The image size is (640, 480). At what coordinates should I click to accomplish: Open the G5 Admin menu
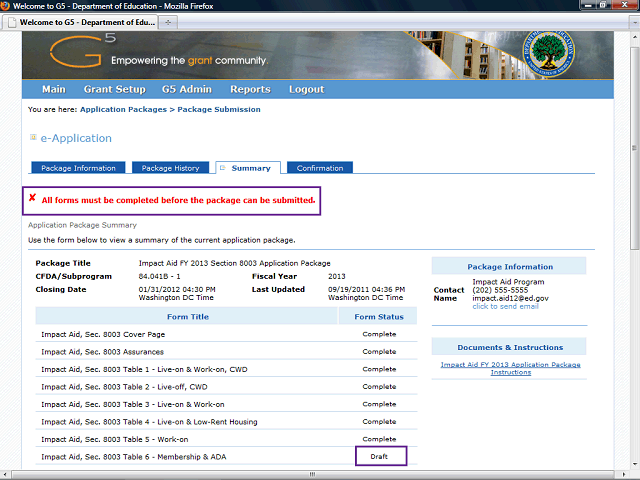coord(189,89)
